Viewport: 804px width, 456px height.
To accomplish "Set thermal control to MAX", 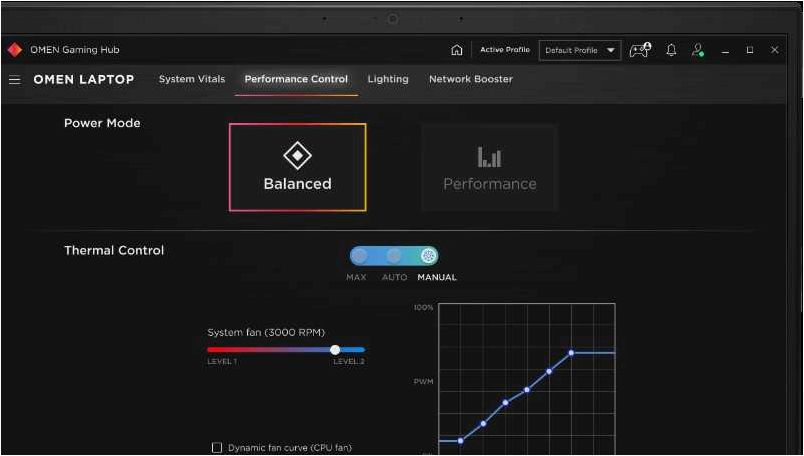I will [x=360, y=255].
